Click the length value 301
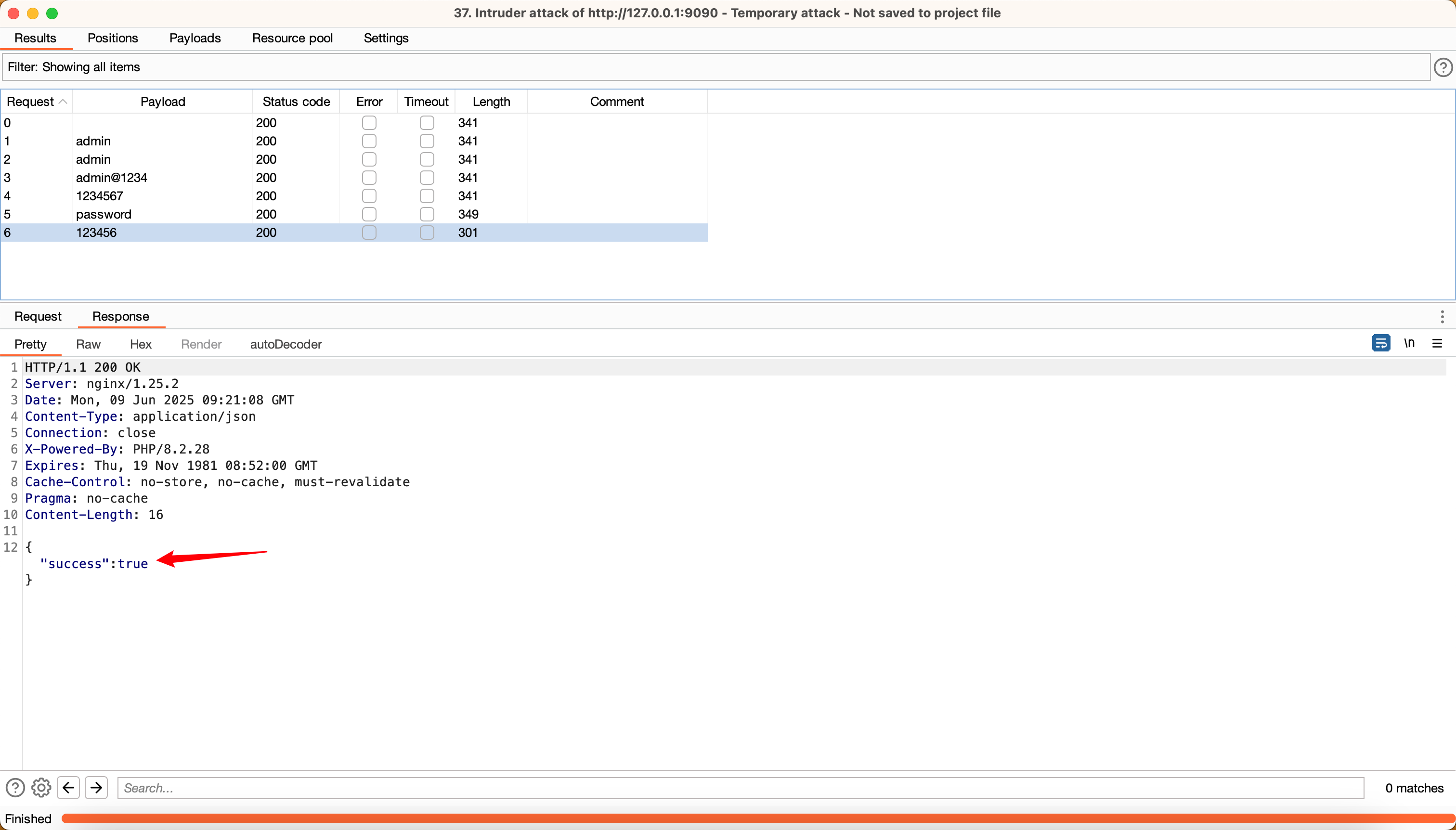1456x830 pixels. (468, 233)
